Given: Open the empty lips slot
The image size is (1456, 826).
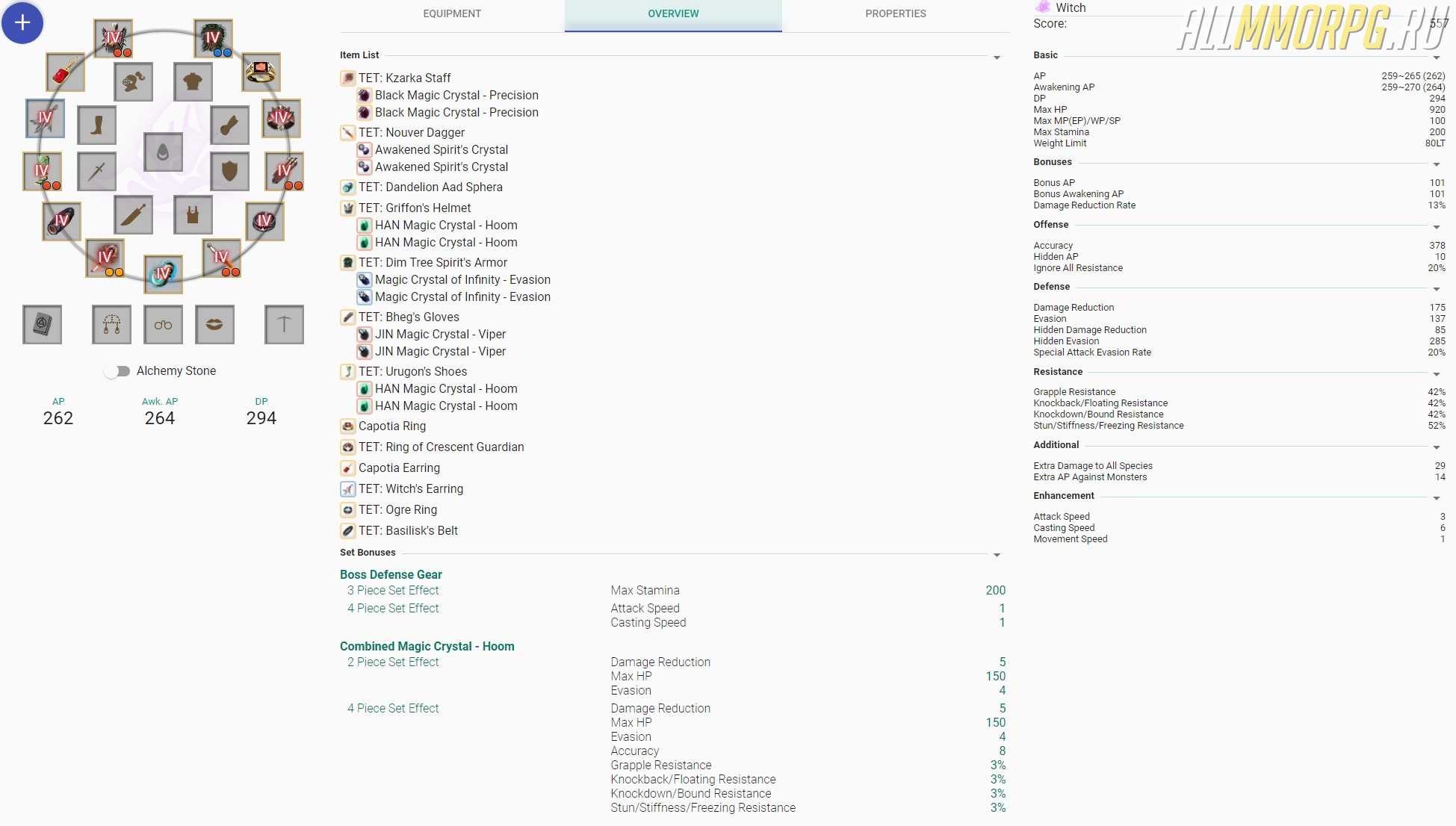Looking at the screenshot, I should pos(214,324).
